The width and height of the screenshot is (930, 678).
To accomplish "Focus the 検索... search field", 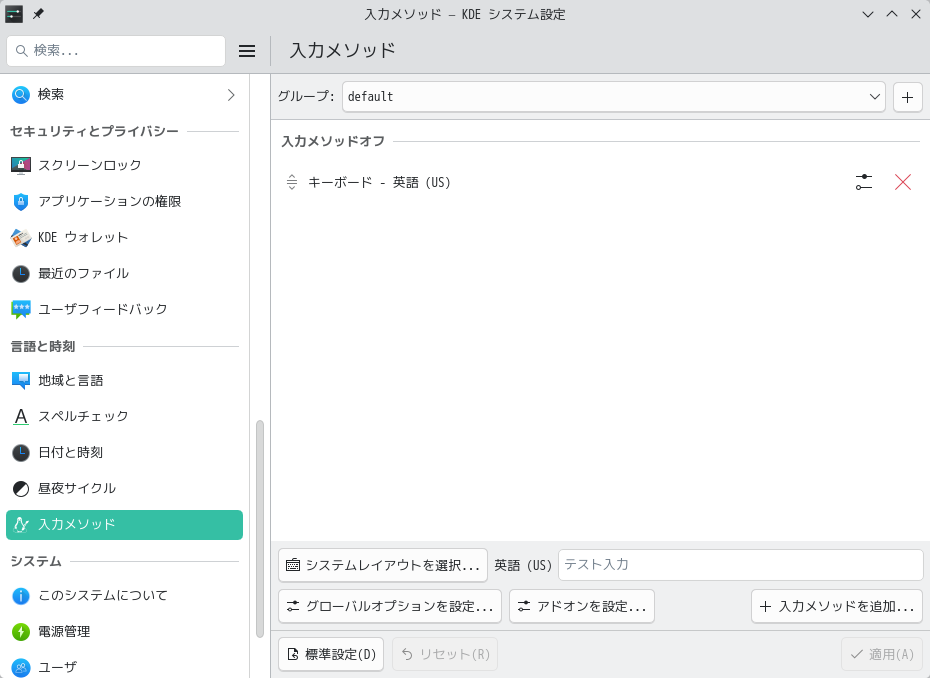I will [x=116, y=51].
